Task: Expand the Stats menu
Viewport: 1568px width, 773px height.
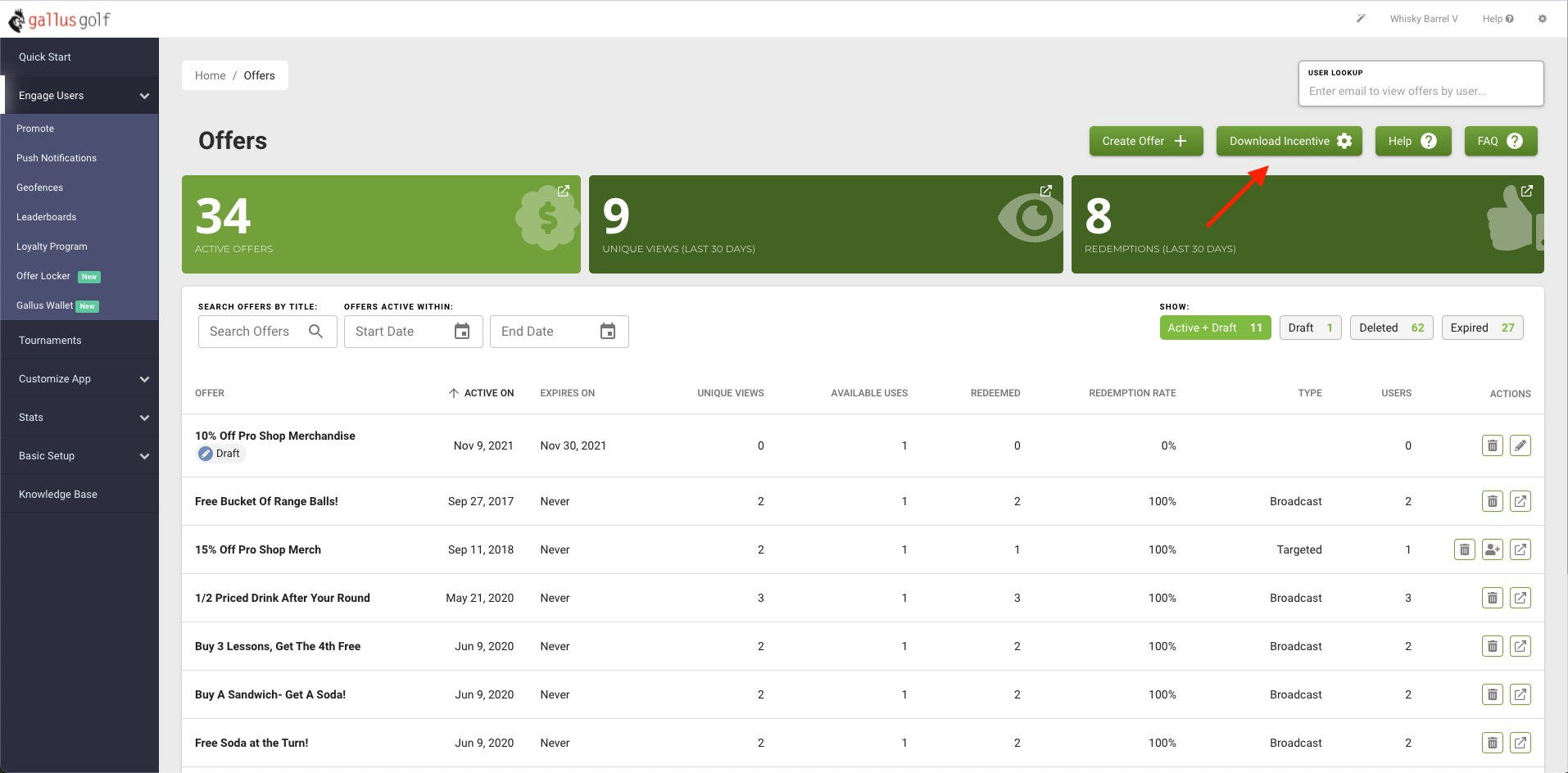Action: click(x=79, y=417)
